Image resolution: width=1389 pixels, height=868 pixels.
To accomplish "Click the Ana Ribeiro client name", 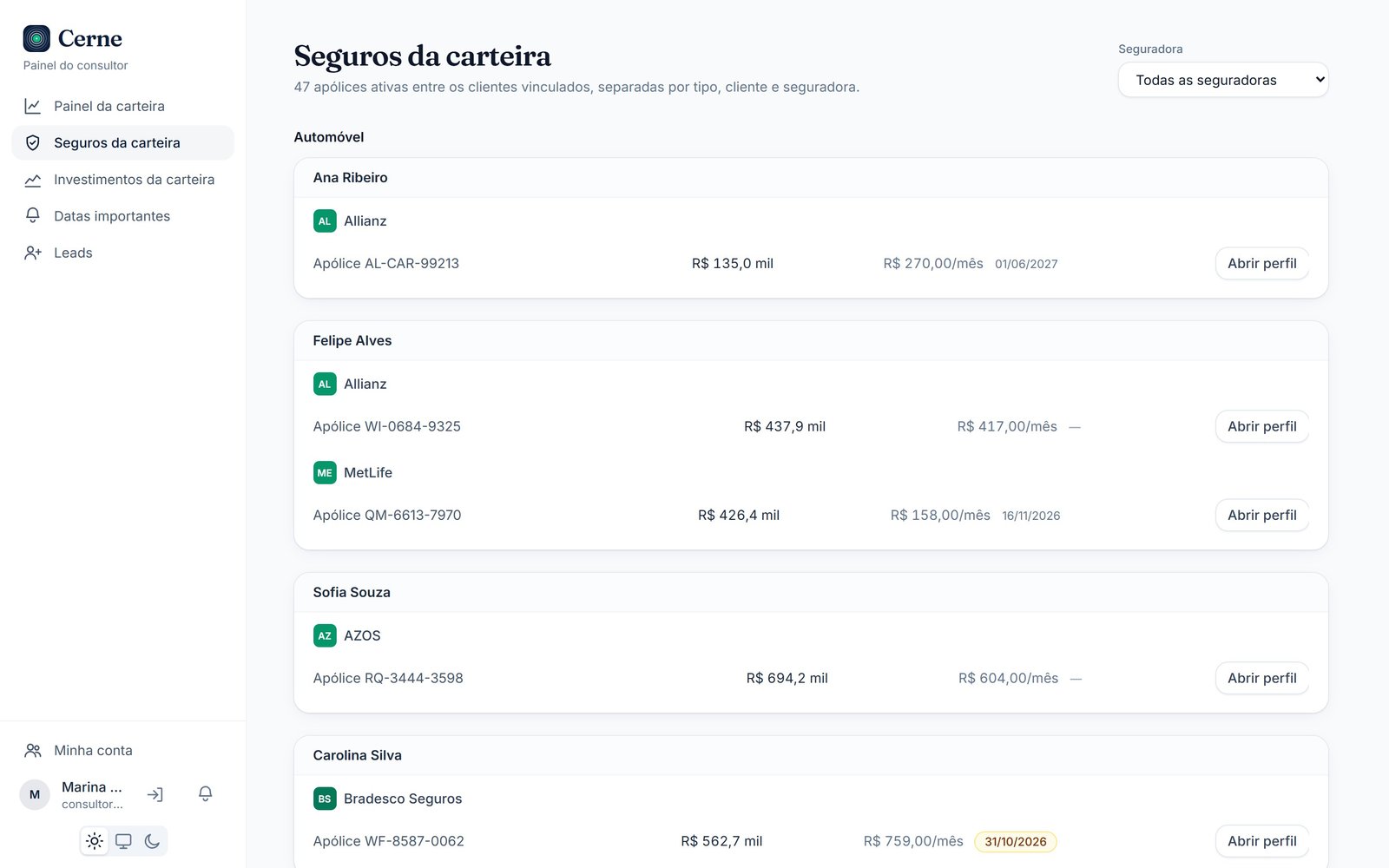I will tap(351, 177).
